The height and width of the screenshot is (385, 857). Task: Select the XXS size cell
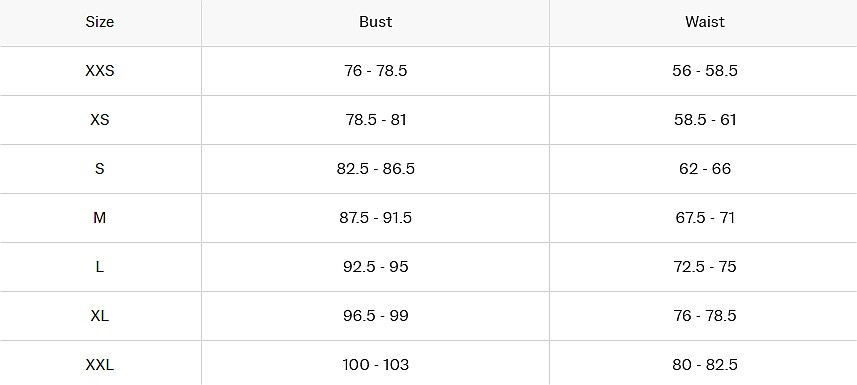pos(100,71)
